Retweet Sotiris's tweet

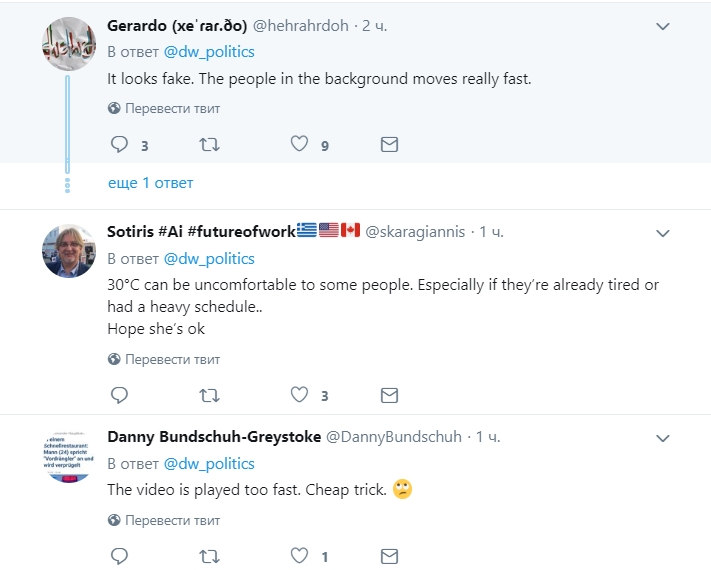click(210, 396)
